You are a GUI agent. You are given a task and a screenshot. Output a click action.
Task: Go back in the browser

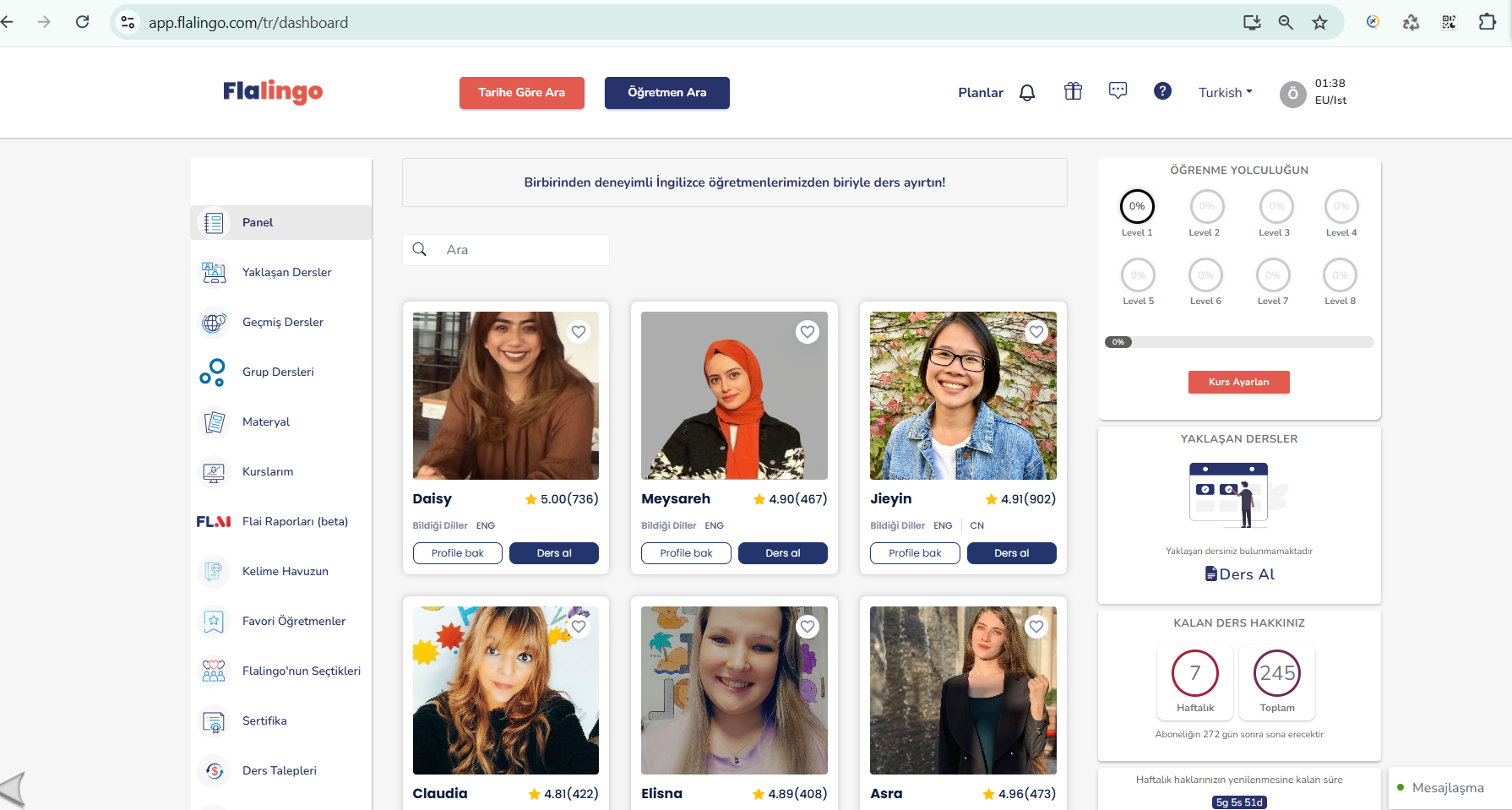(x=7, y=22)
